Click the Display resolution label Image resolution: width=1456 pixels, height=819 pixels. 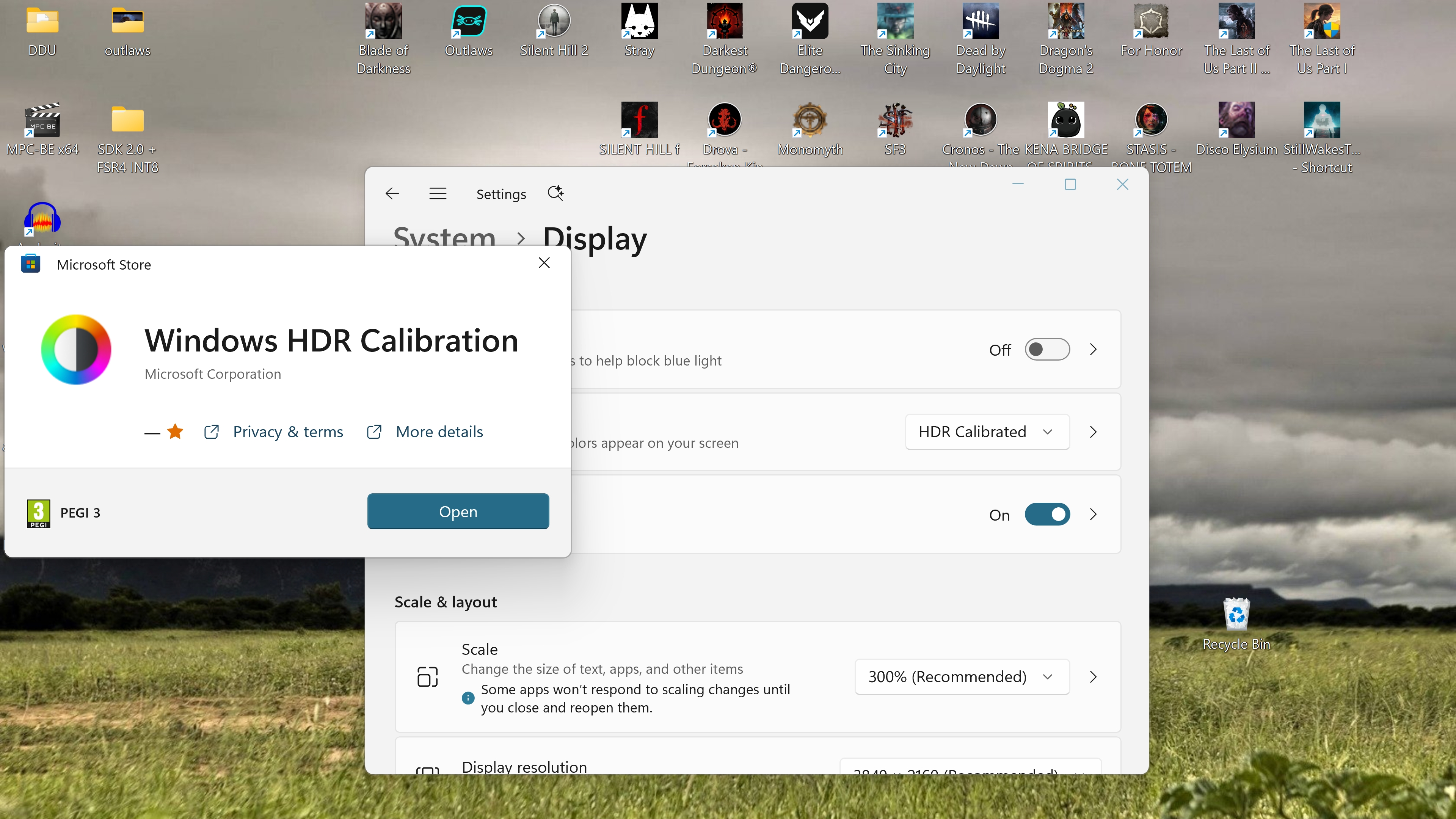524,767
